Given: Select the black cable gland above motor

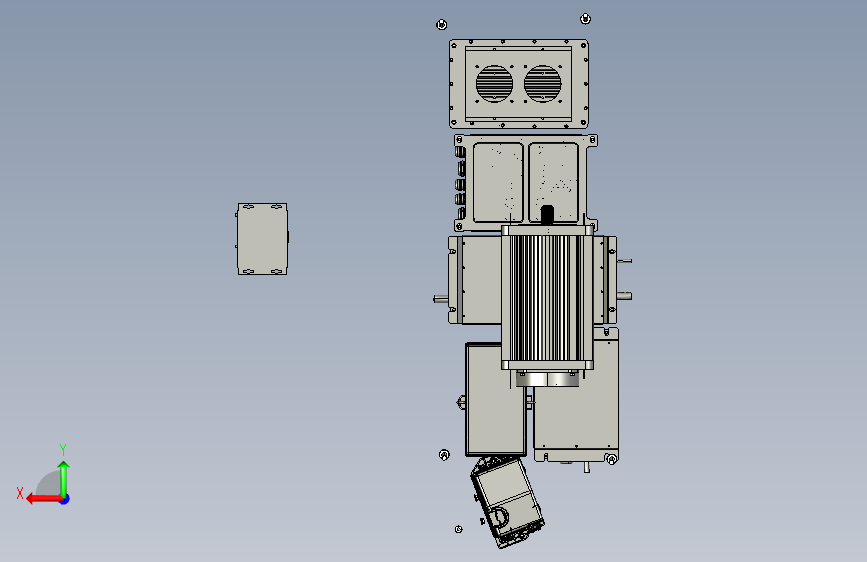Looking at the screenshot, I should [x=547, y=215].
